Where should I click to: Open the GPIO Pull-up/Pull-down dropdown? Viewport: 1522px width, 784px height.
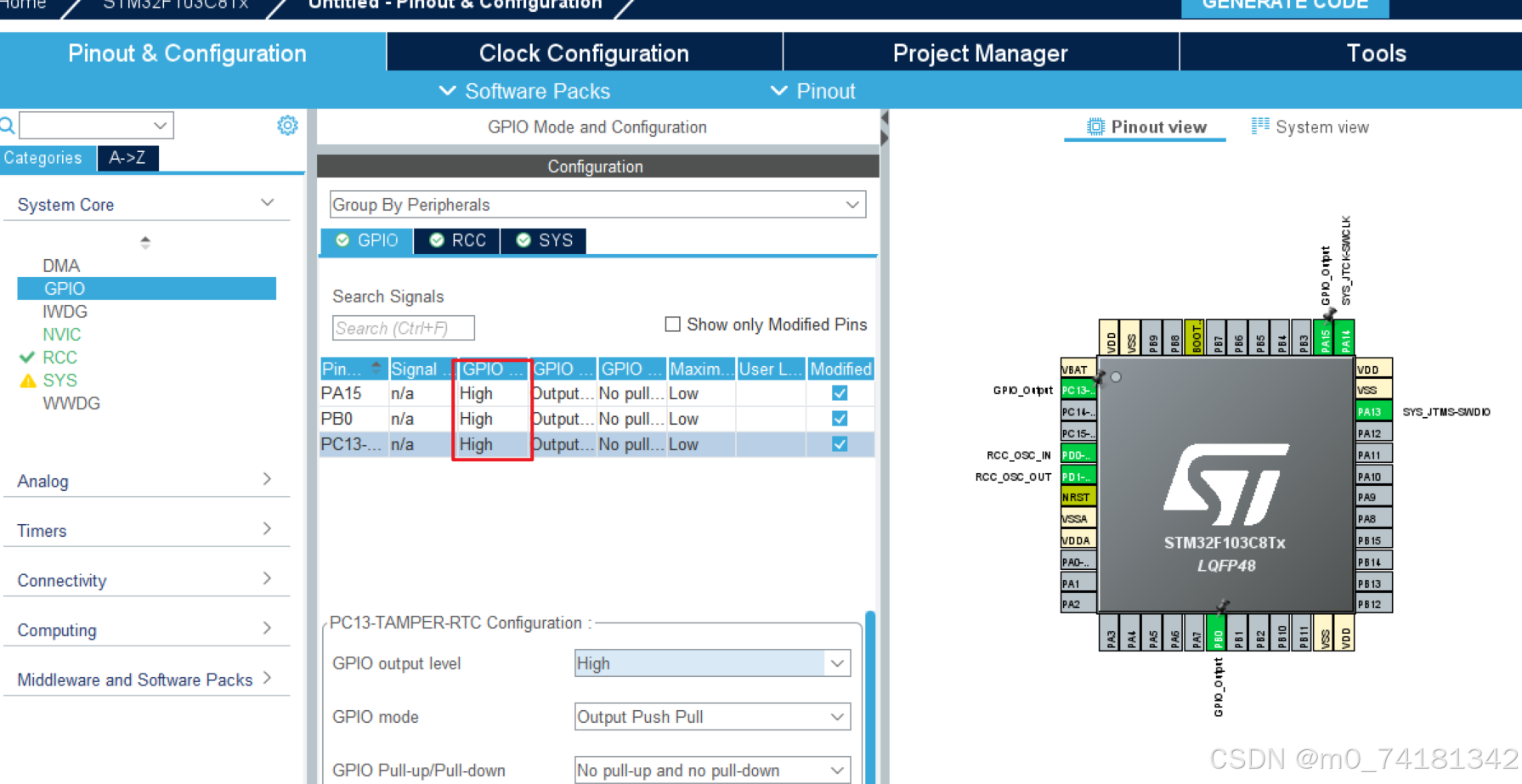712,770
